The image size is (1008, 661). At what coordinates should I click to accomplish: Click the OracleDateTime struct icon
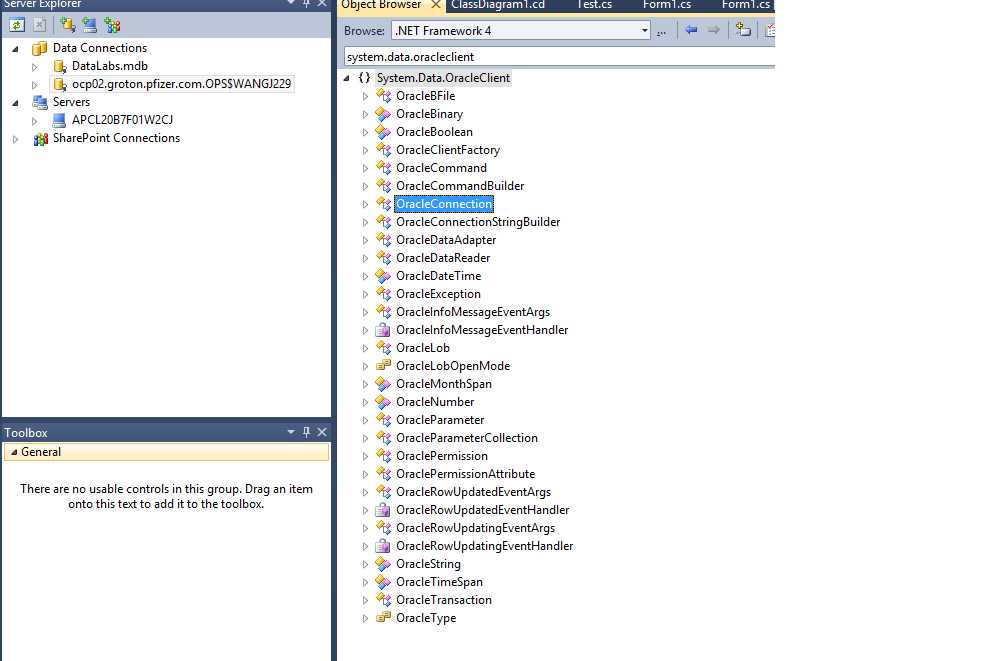click(x=383, y=276)
